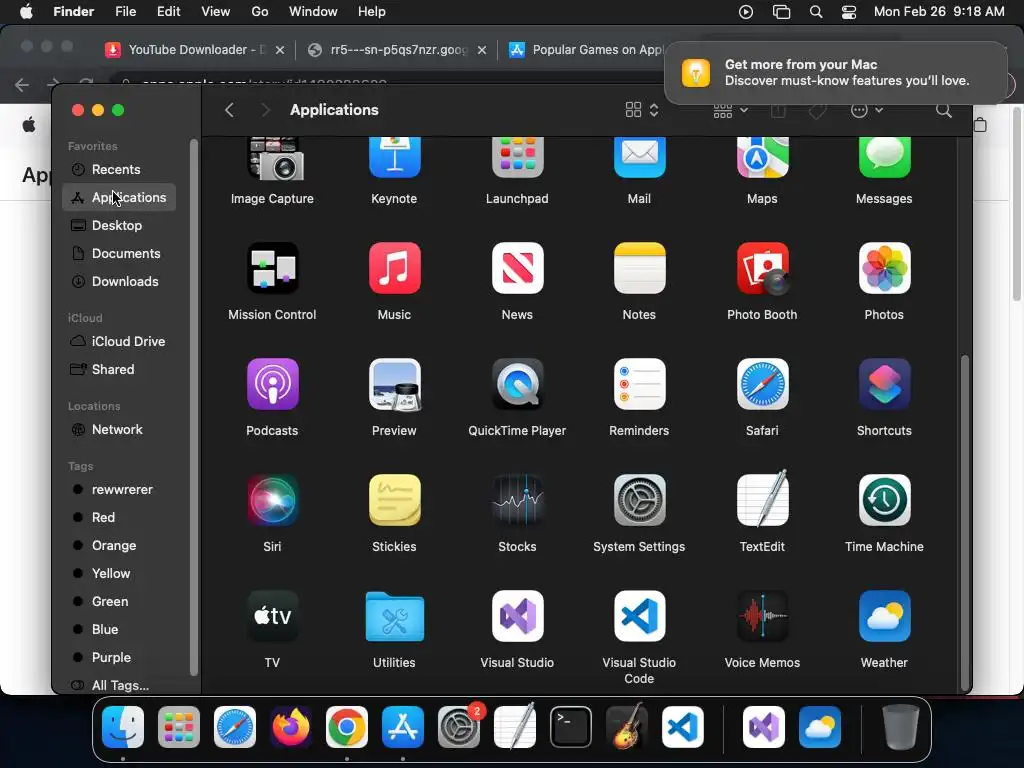Screen dimensions: 1024x768
Task: Open the Help menu
Action: point(372,12)
